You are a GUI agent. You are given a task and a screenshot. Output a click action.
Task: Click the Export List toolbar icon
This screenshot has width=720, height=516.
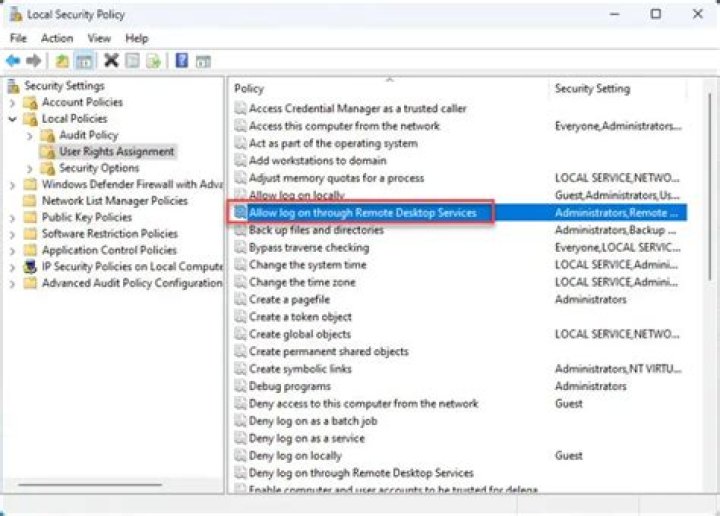click(x=153, y=61)
